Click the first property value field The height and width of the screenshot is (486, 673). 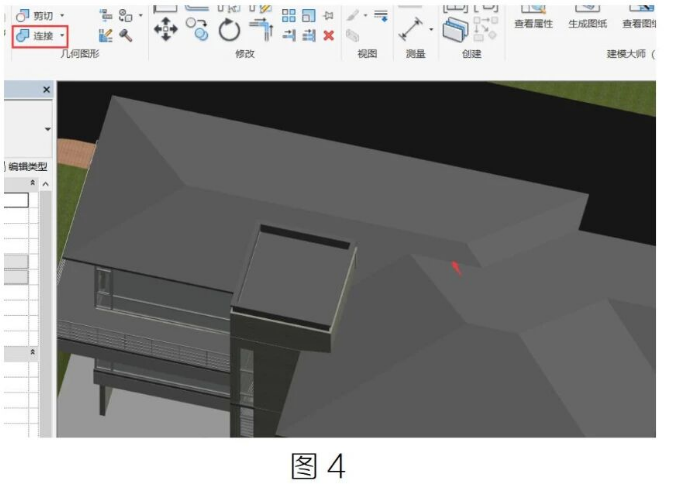click(16, 200)
